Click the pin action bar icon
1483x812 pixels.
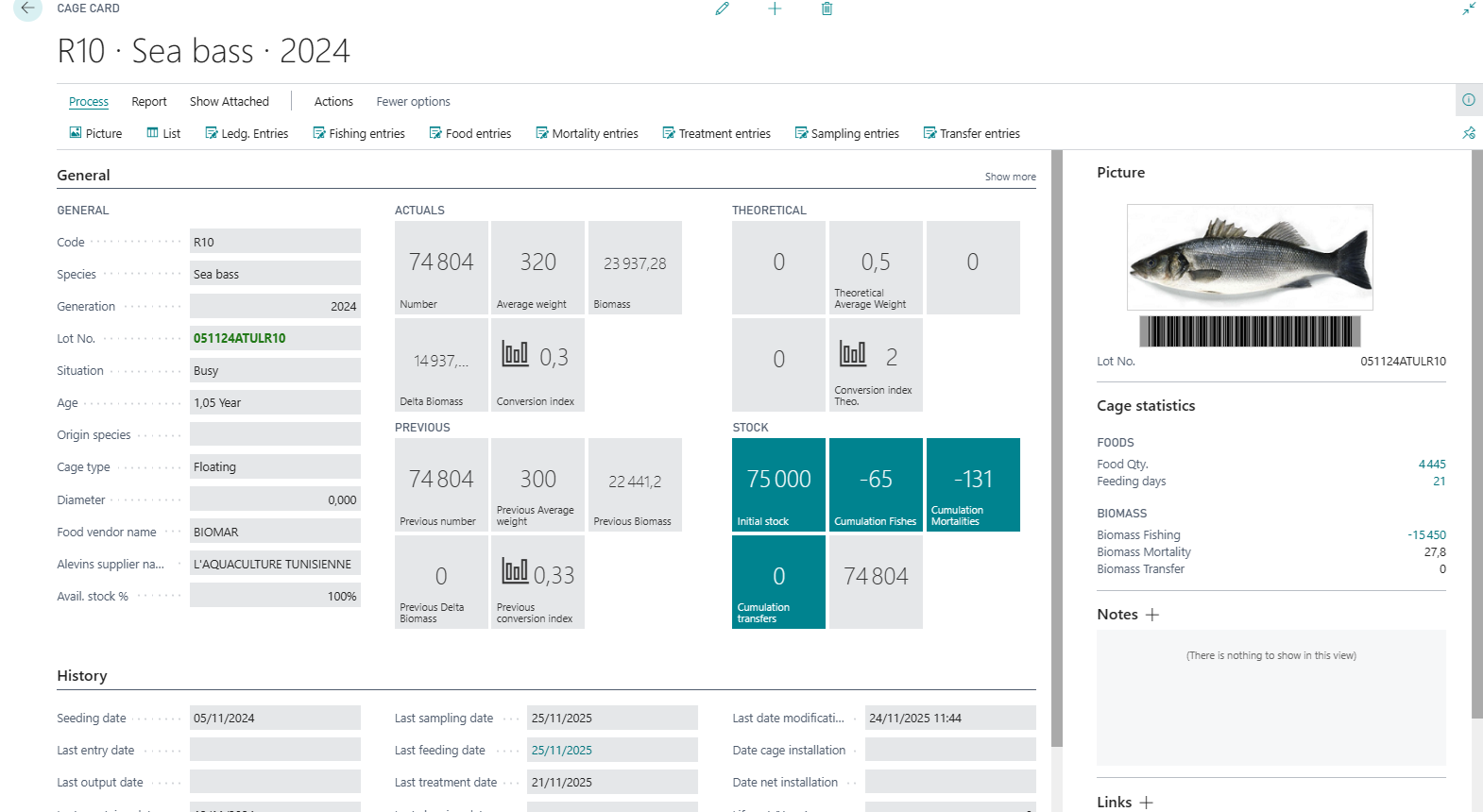[x=1469, y=133]
